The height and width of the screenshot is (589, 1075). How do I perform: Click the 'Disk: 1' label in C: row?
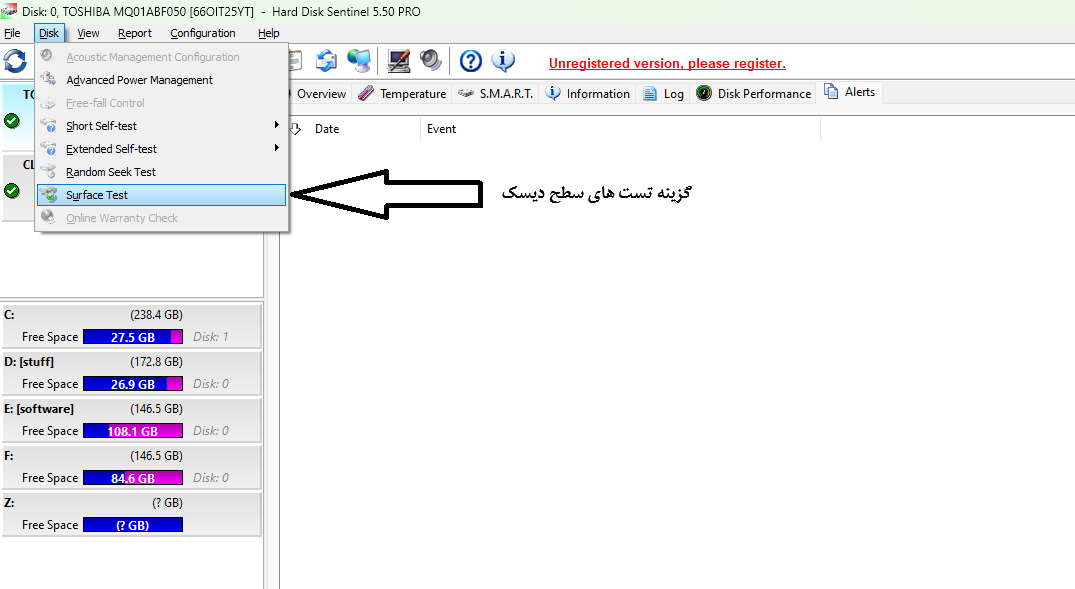210,337
